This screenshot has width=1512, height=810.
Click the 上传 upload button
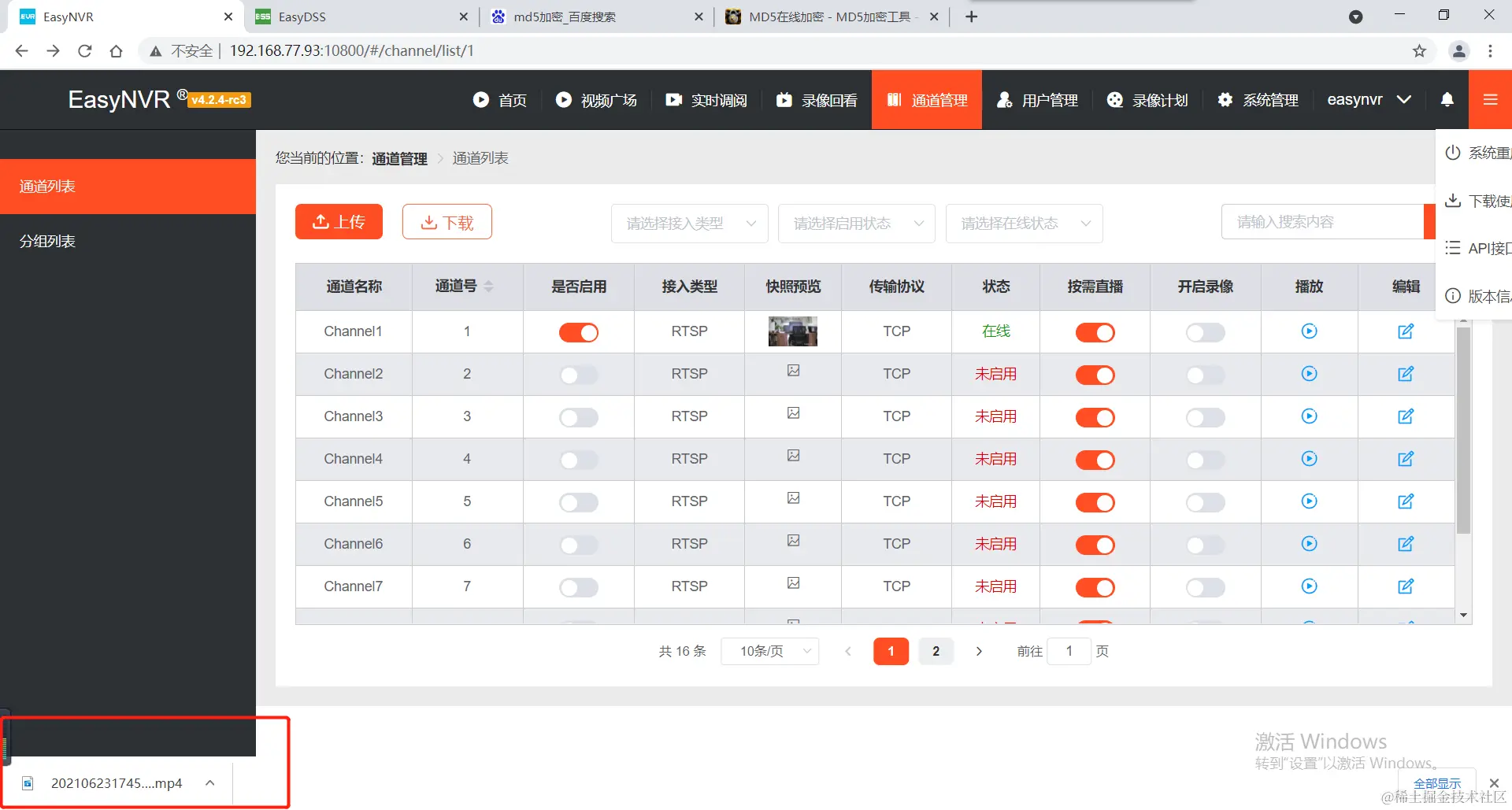pyautogui.click(x=339, y=222)
